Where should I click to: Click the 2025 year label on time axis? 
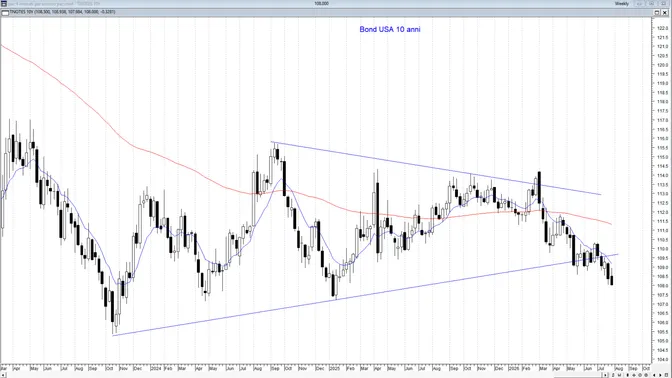[334, 369]
